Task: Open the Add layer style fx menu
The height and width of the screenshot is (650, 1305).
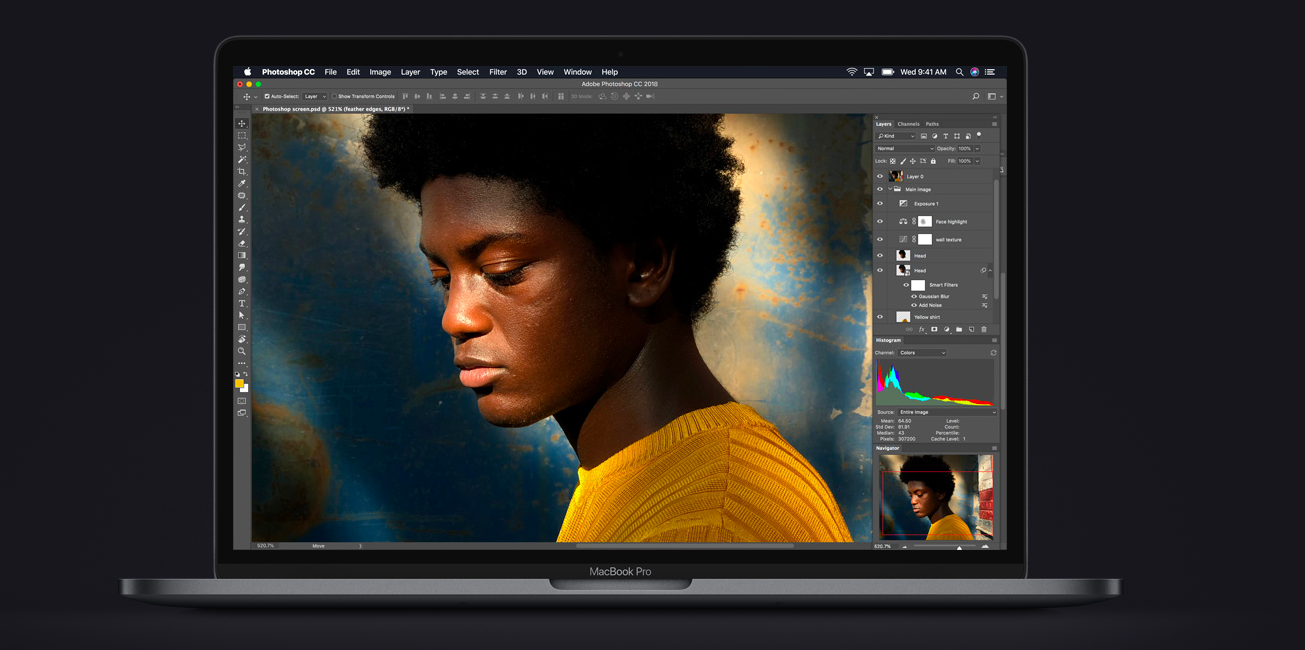Action: tap(921, 329)
